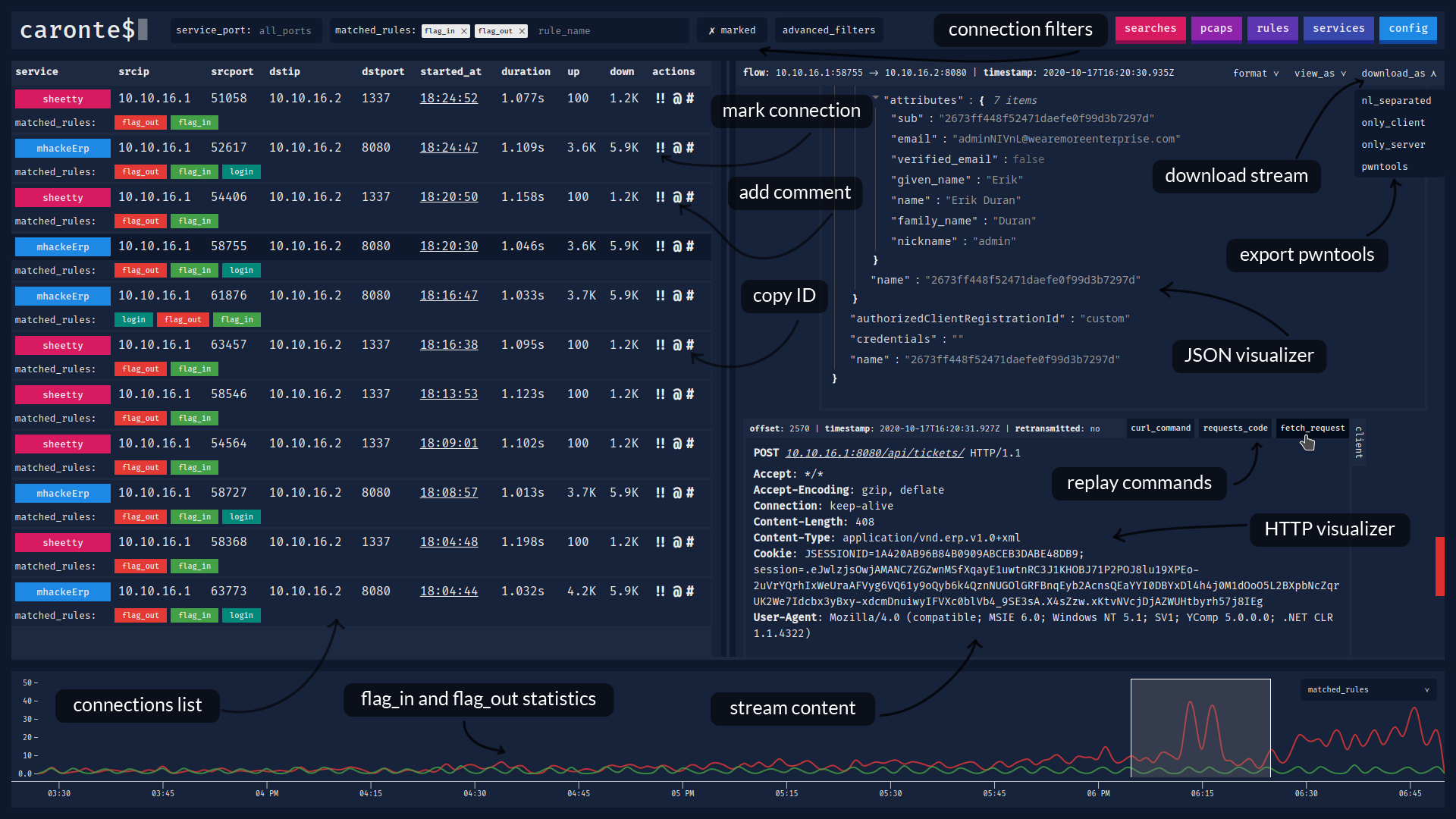
Task: Collapse the attributes JSON node
Action: [x=876, y=99]
